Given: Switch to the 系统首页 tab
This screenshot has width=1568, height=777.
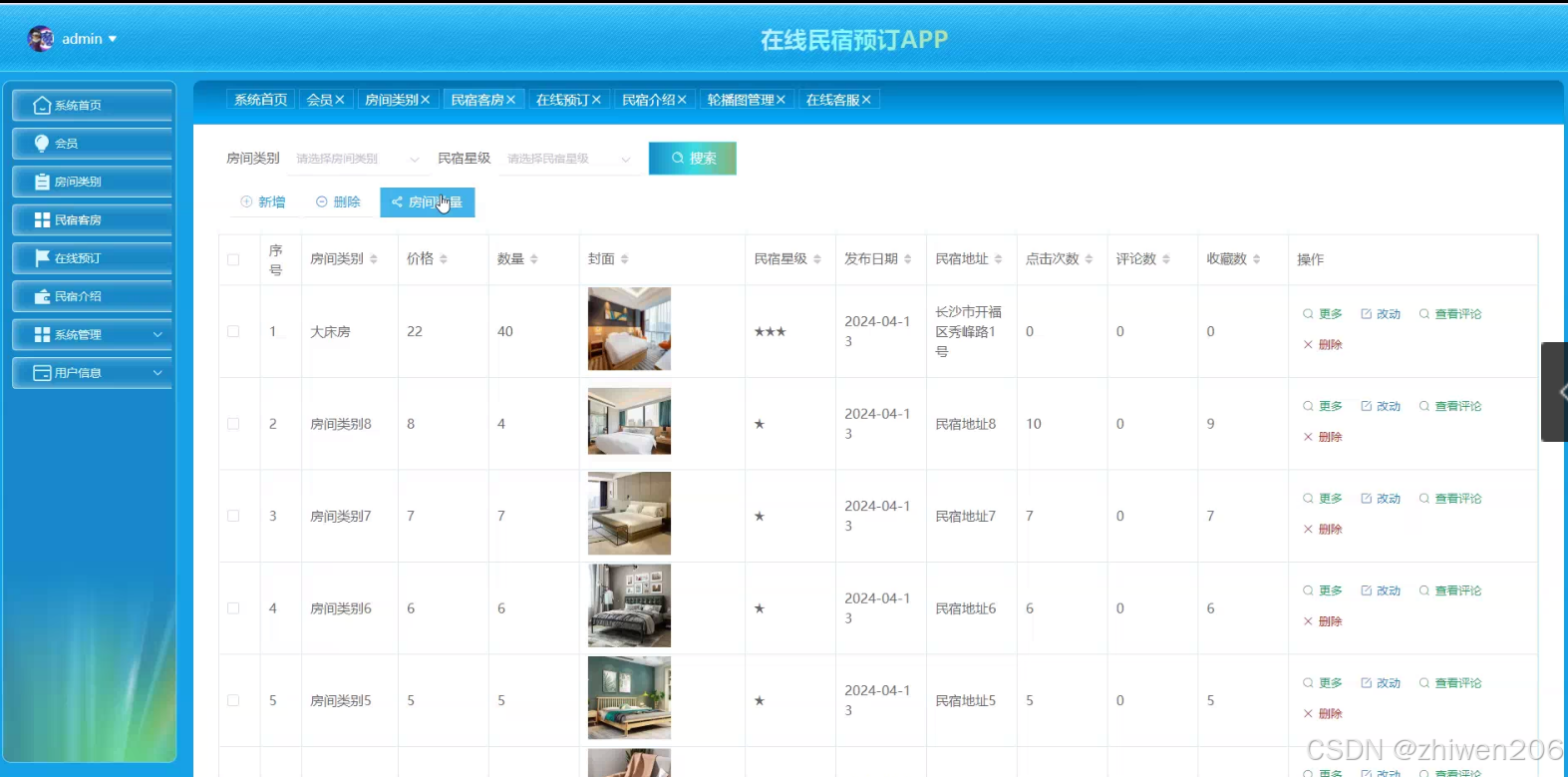Looking at the screenshot, I should (x=260, y=100).
